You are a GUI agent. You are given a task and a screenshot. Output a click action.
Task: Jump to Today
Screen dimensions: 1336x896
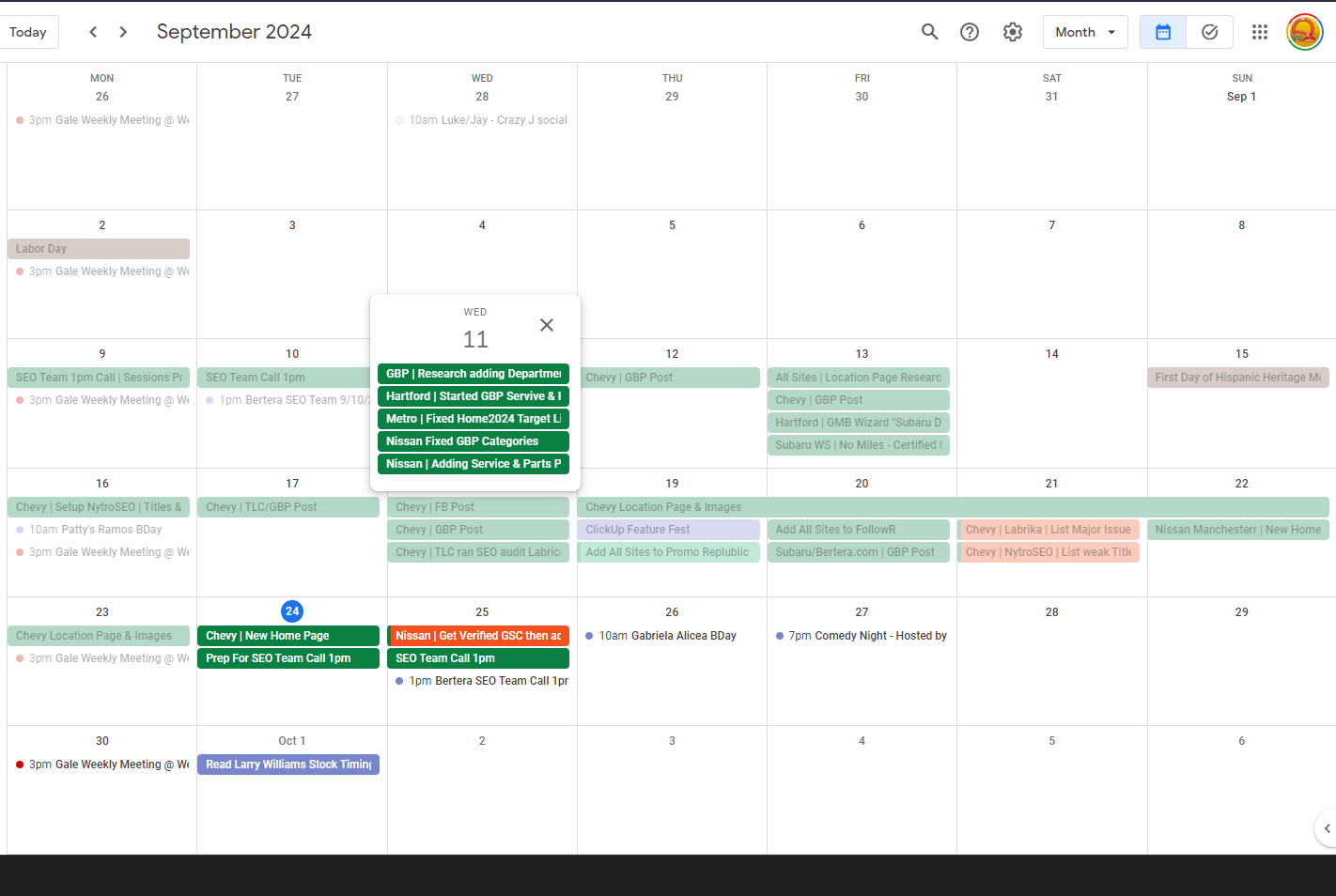click(x=29, y=32)
